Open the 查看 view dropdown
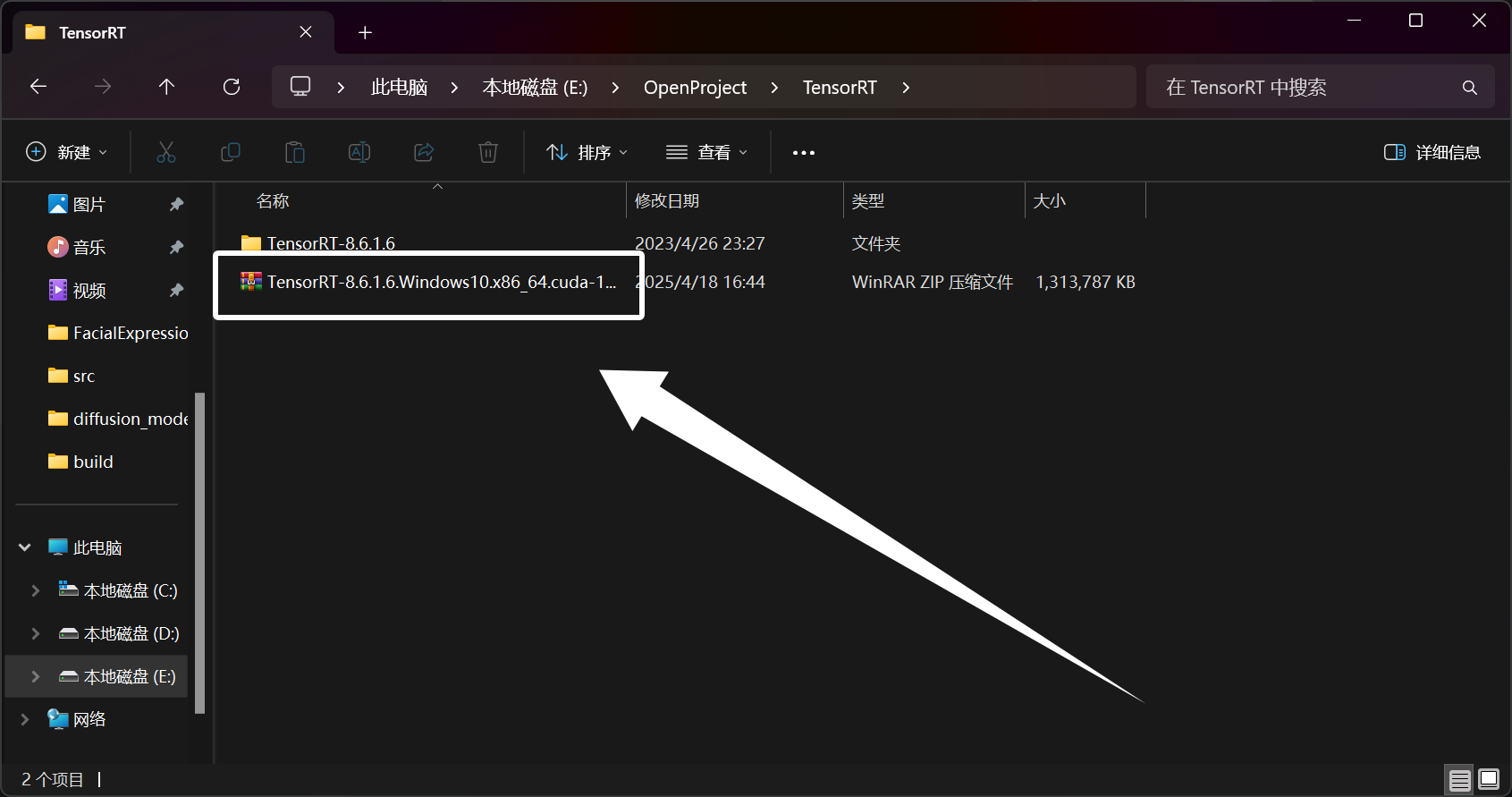1512x797 pixels. (x=707, y=152)
